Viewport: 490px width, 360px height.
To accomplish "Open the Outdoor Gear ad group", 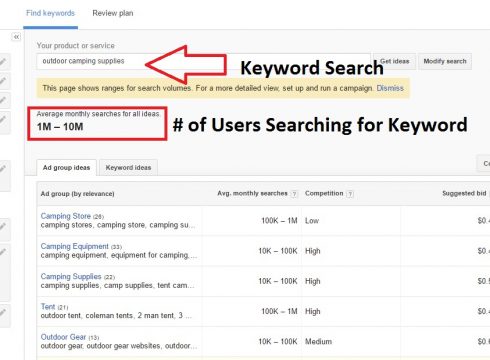I will click(x=63, y=337).
